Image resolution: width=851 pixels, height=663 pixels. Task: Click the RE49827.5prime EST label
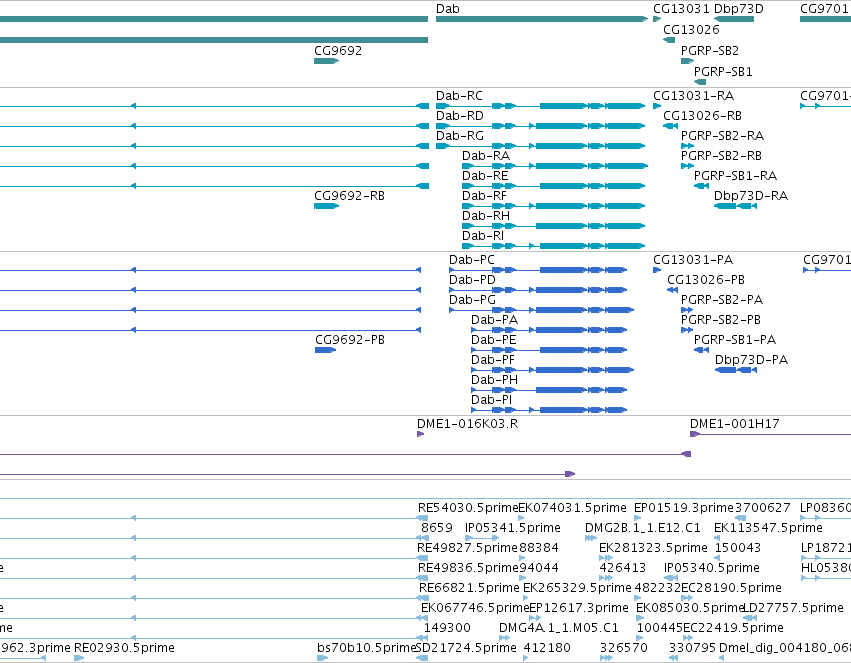(x=467, y=549)
